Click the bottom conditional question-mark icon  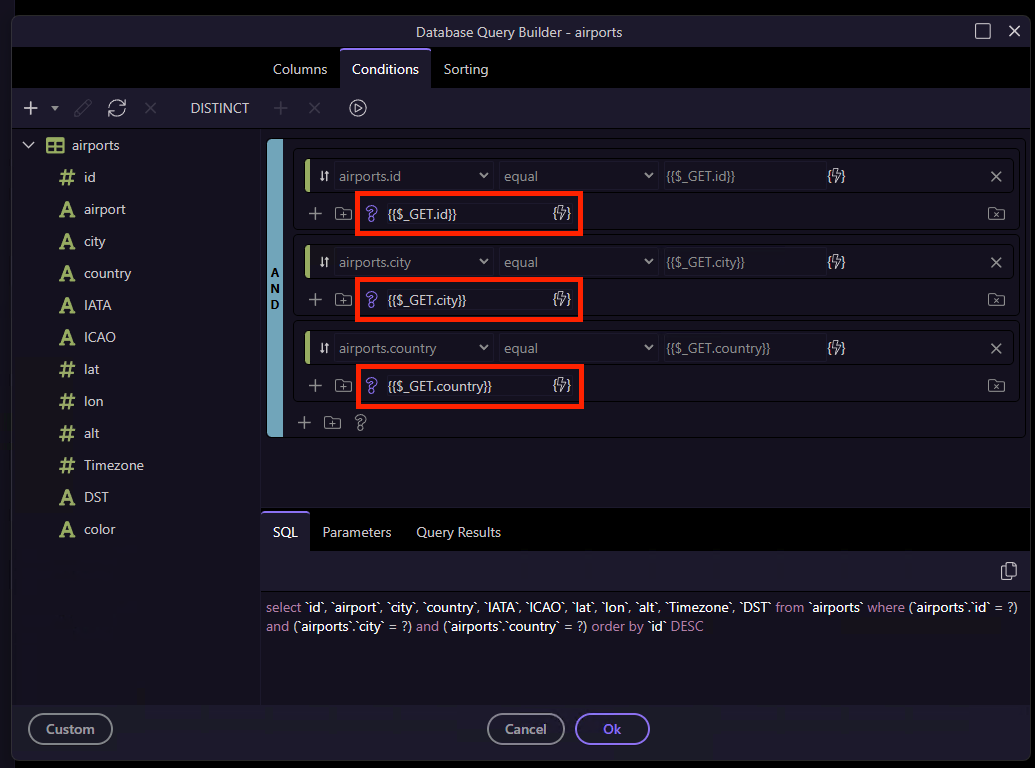coord(361,423)
